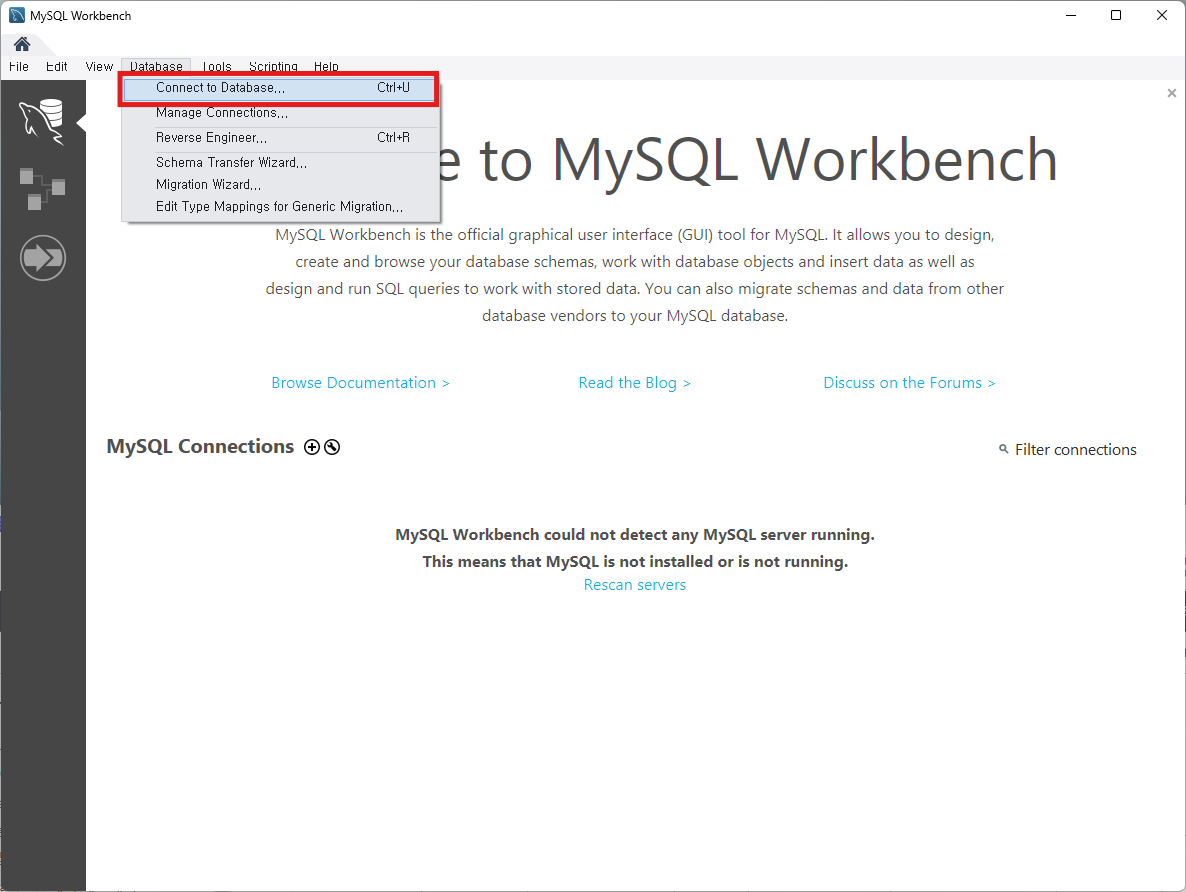This screenshot has height=892, width=1186.
Task: Close welcome banner with the small X
Action: (1172, 93)
